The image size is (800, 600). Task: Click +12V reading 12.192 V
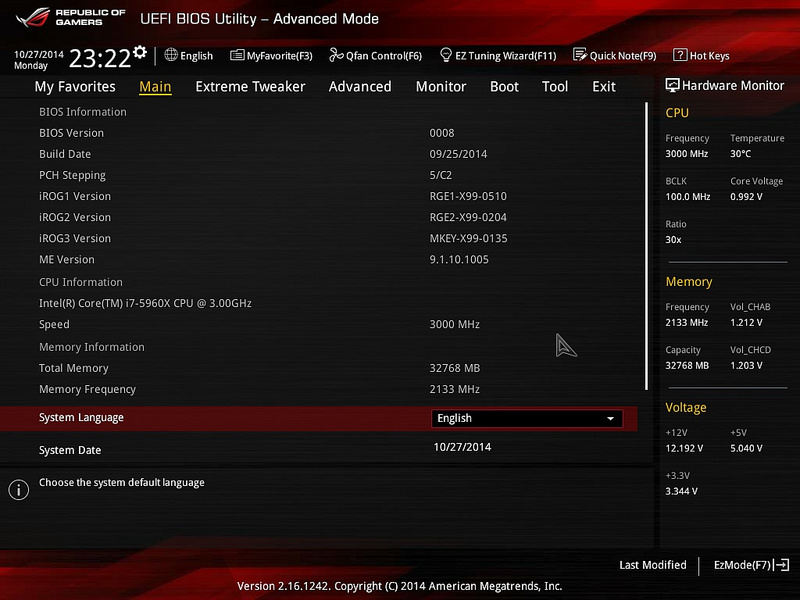coord(684,448)
